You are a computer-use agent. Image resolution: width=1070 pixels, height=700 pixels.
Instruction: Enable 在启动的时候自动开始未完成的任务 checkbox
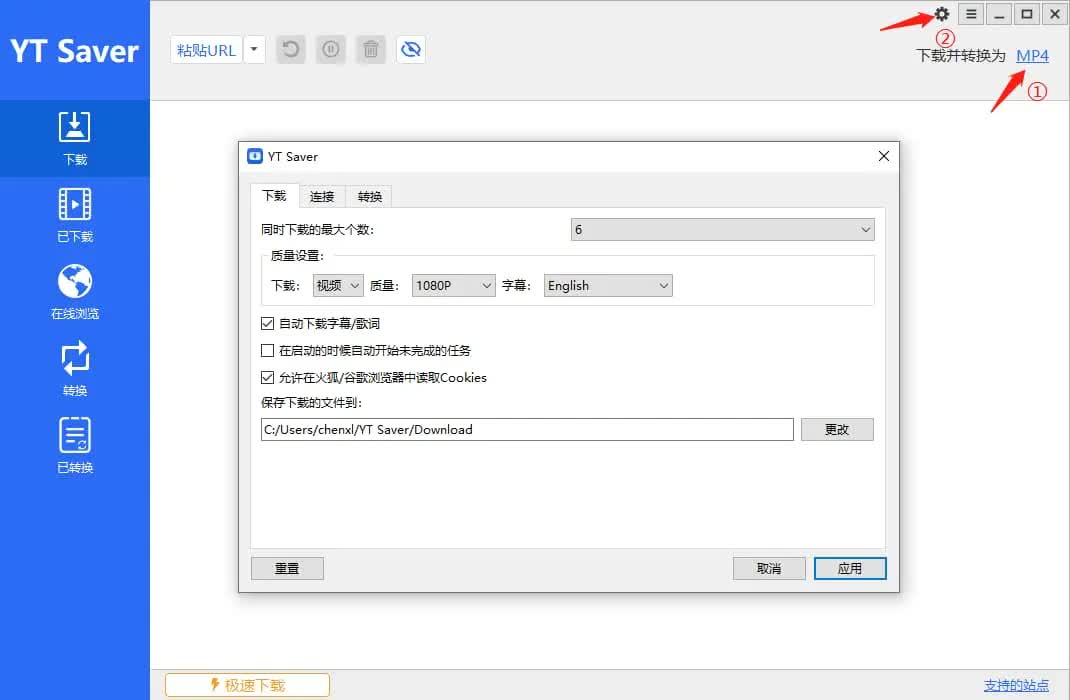(267, 351)
